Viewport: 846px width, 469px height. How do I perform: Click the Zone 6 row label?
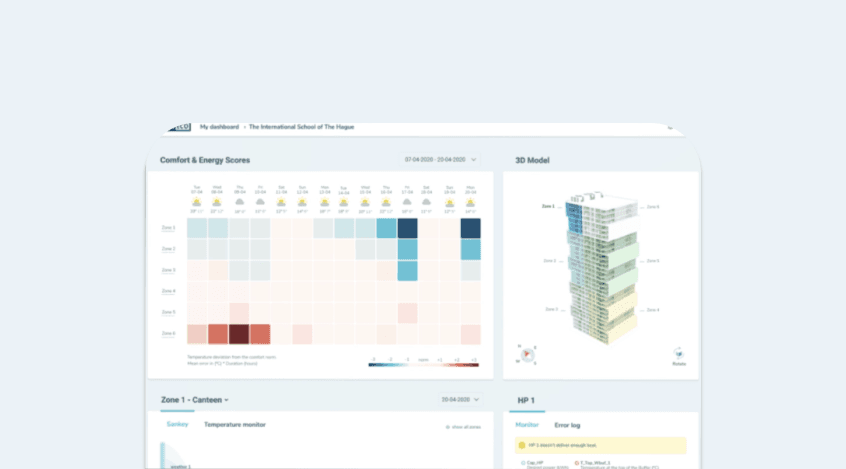[168, 333]
